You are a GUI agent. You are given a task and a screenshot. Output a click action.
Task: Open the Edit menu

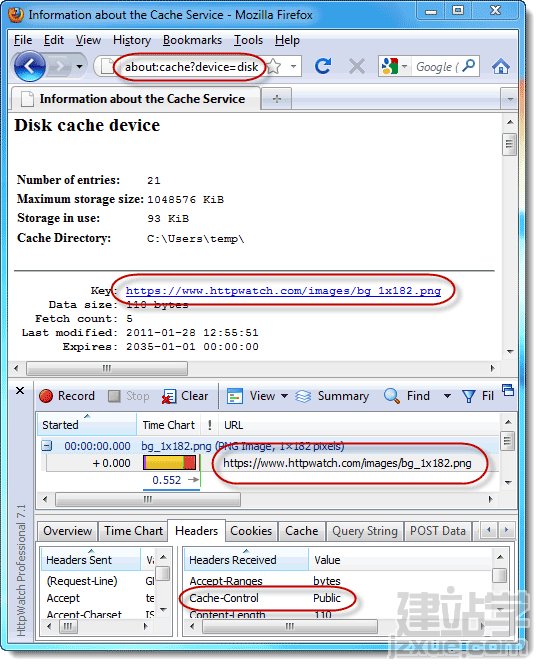click(54, 40)
